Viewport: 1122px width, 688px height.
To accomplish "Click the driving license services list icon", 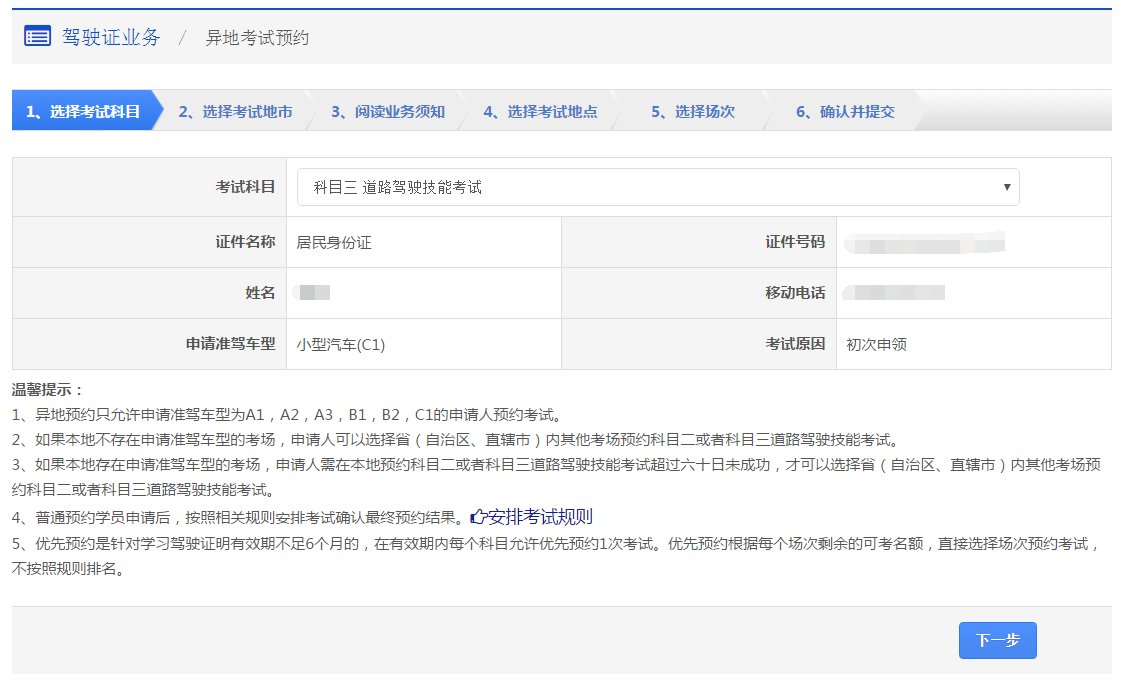I will pos(36,36).
